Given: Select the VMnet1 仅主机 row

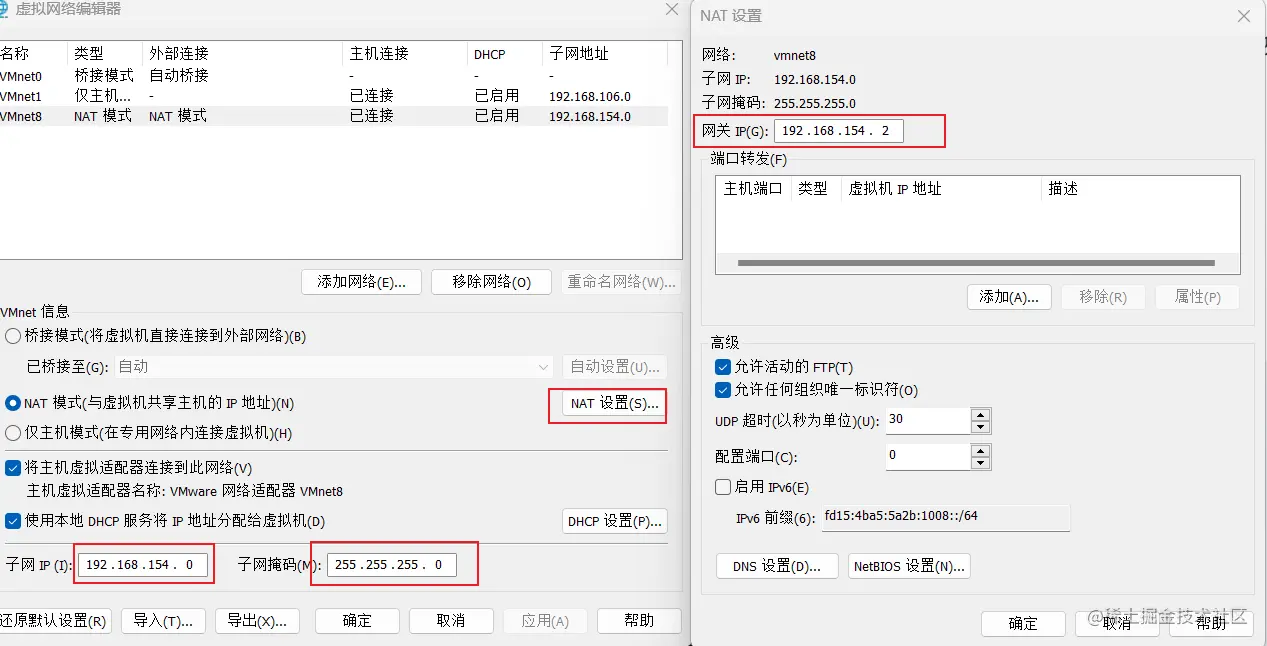Looking at the screenshot, I should (x=334, y=96).
